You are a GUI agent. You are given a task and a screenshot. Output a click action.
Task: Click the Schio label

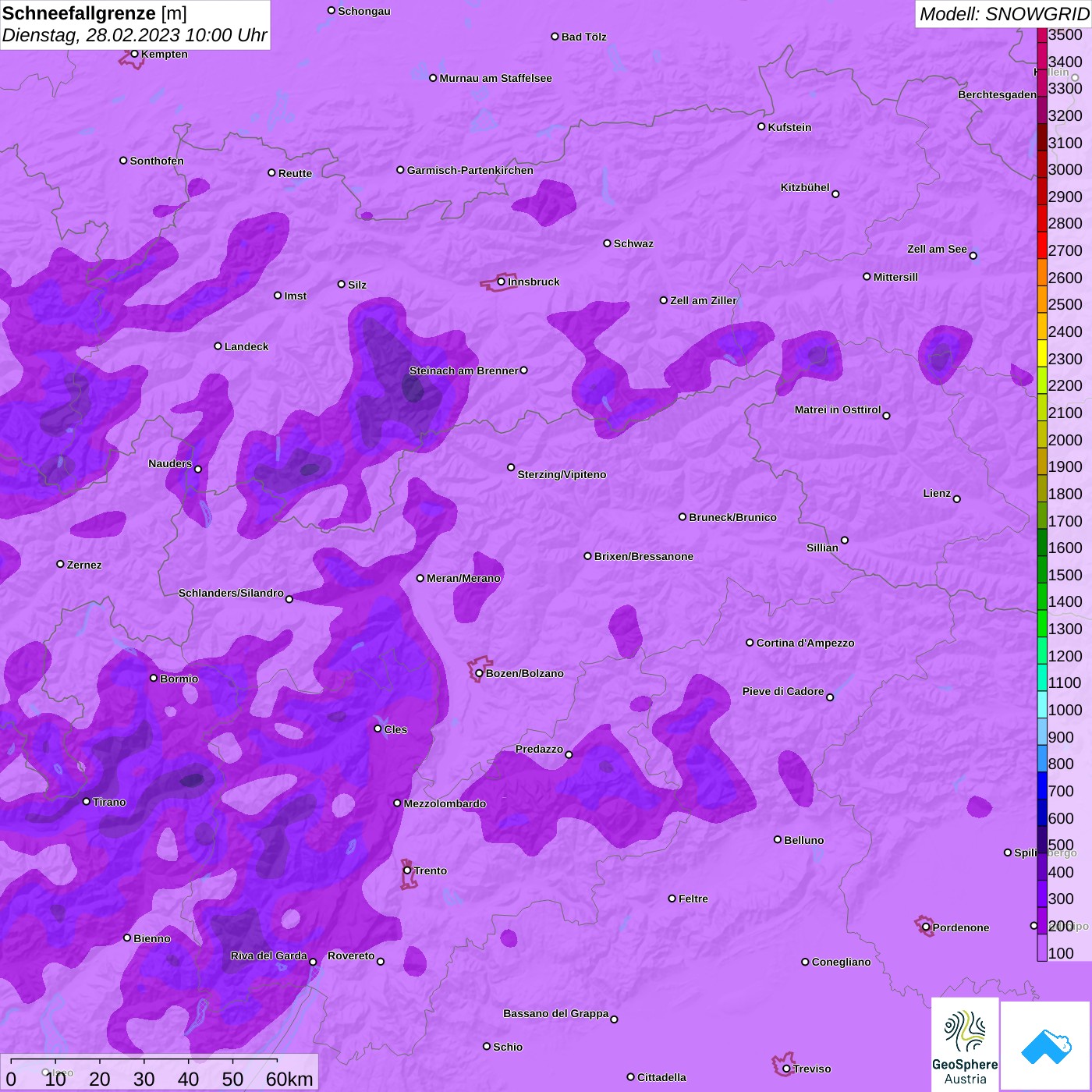coord(508,1047)
